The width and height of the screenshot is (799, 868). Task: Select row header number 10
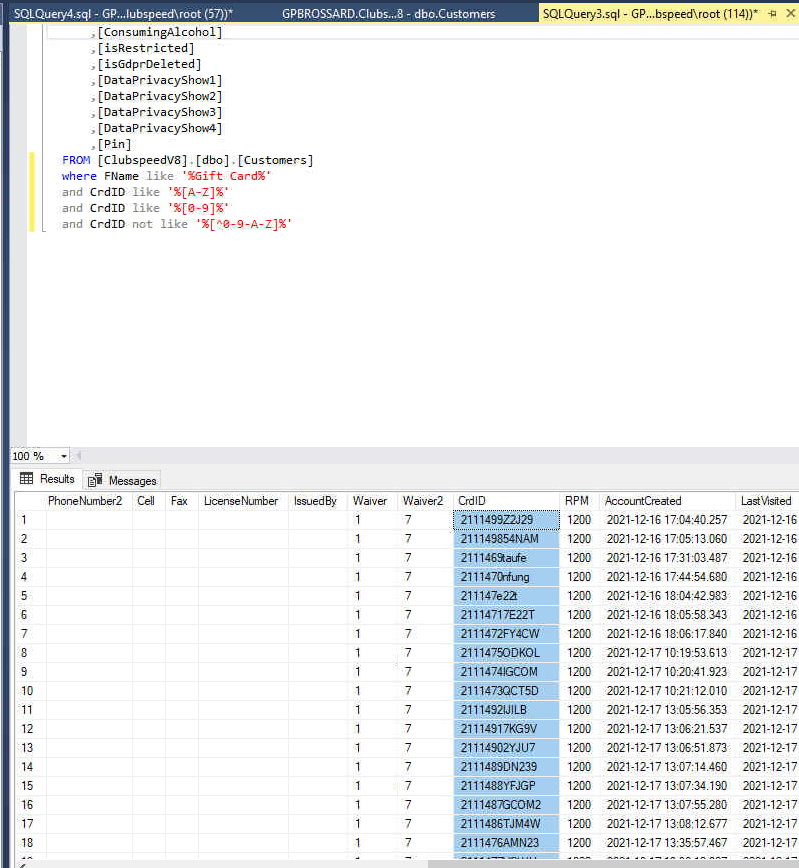(30, 691)
